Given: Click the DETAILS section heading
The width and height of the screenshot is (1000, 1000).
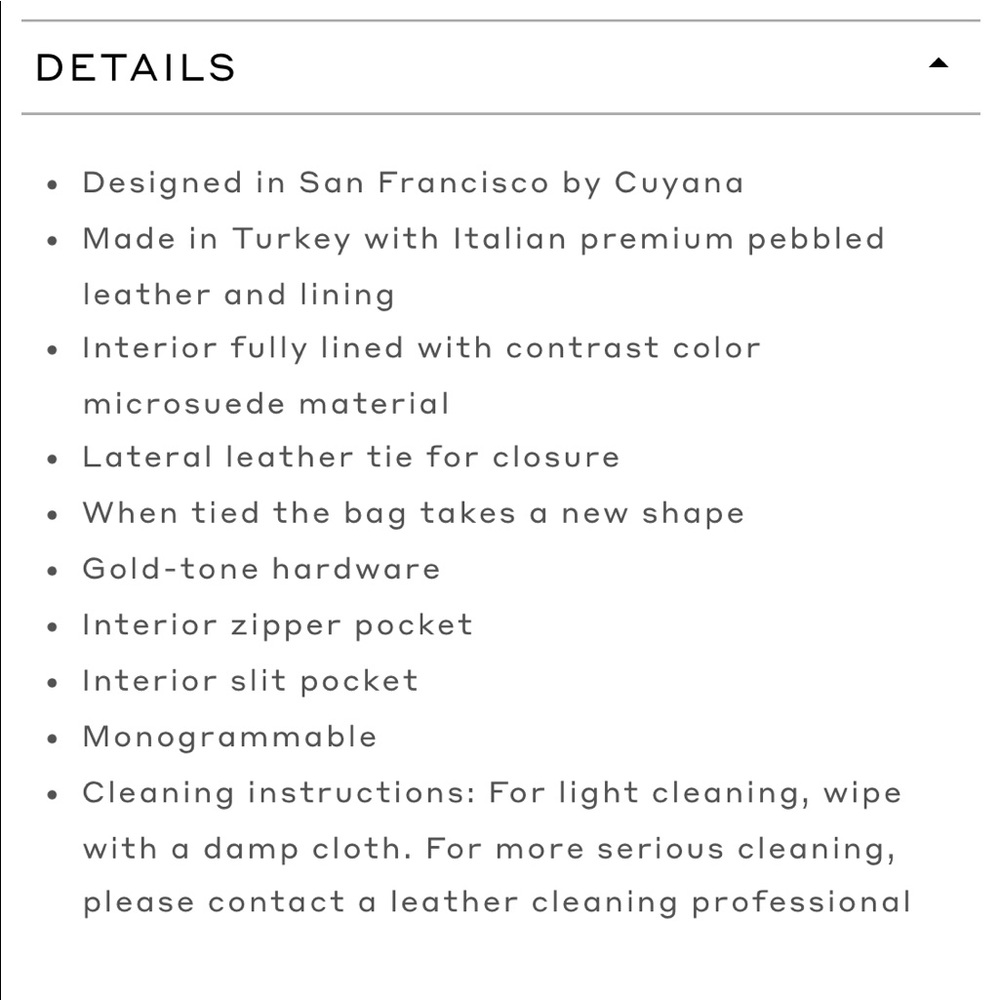Looking at the screenshot, I should (x=136, y=68).
